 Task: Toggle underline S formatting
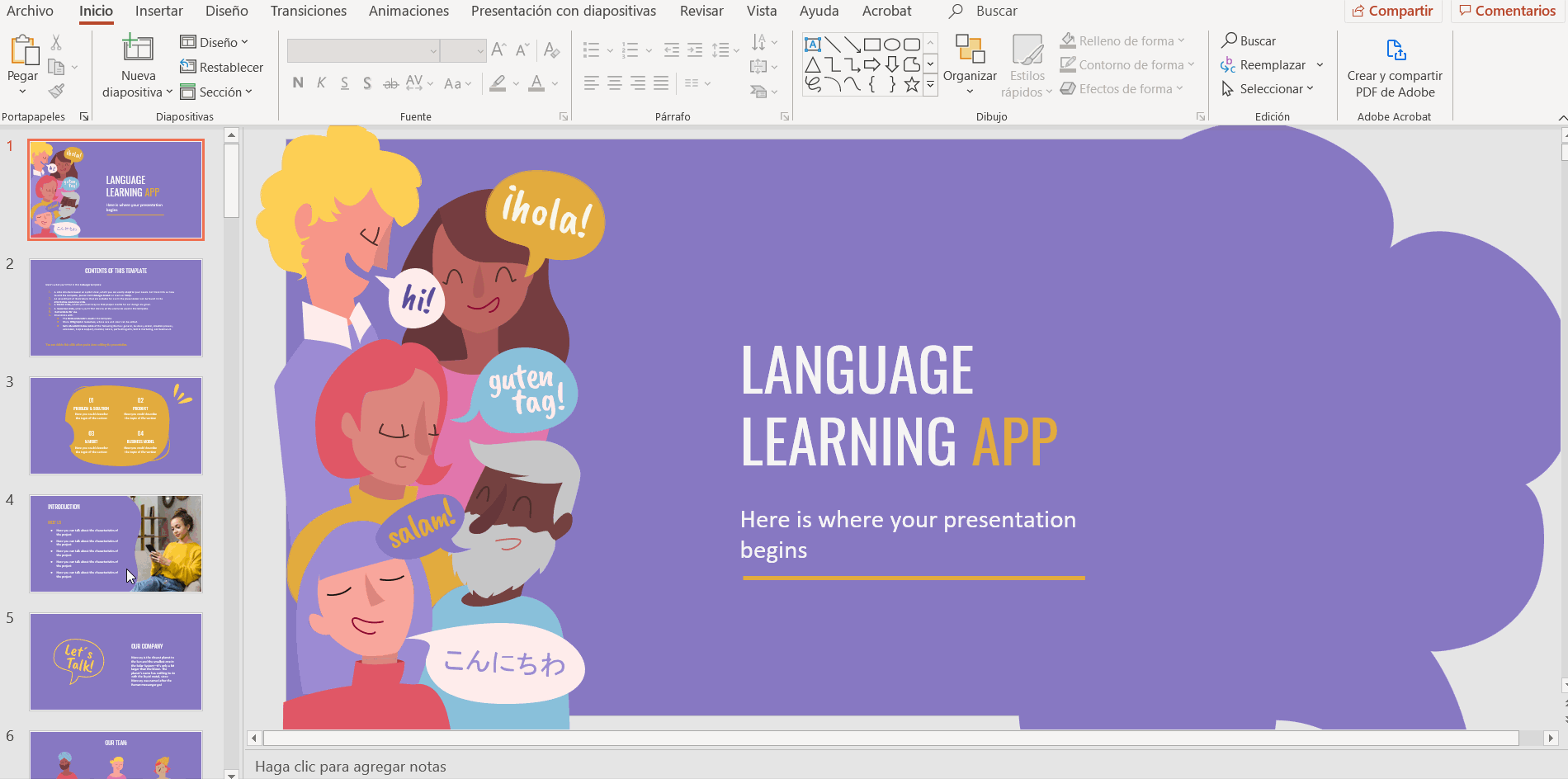point(344,83)
